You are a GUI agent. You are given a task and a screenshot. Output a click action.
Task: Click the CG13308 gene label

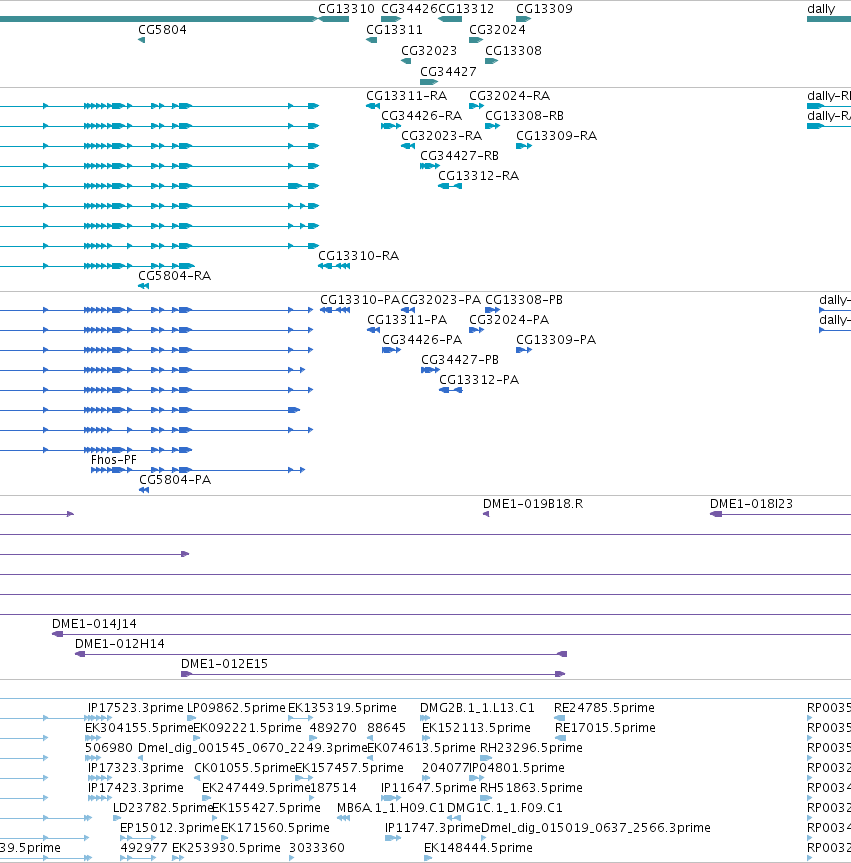click(x=513, y=51)
